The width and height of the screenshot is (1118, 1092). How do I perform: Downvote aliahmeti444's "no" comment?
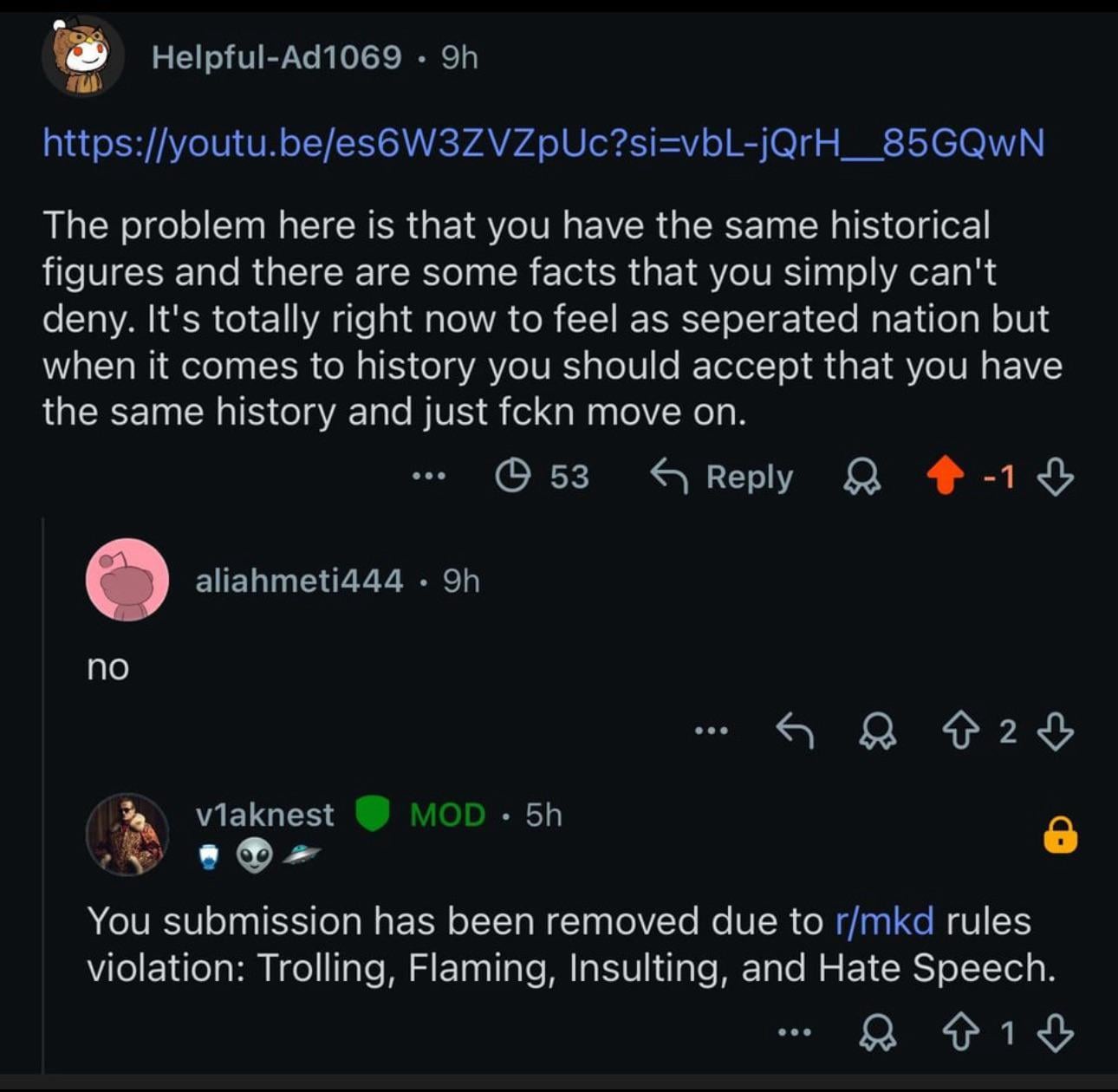pyautogui.click(x=1056, y=732)
